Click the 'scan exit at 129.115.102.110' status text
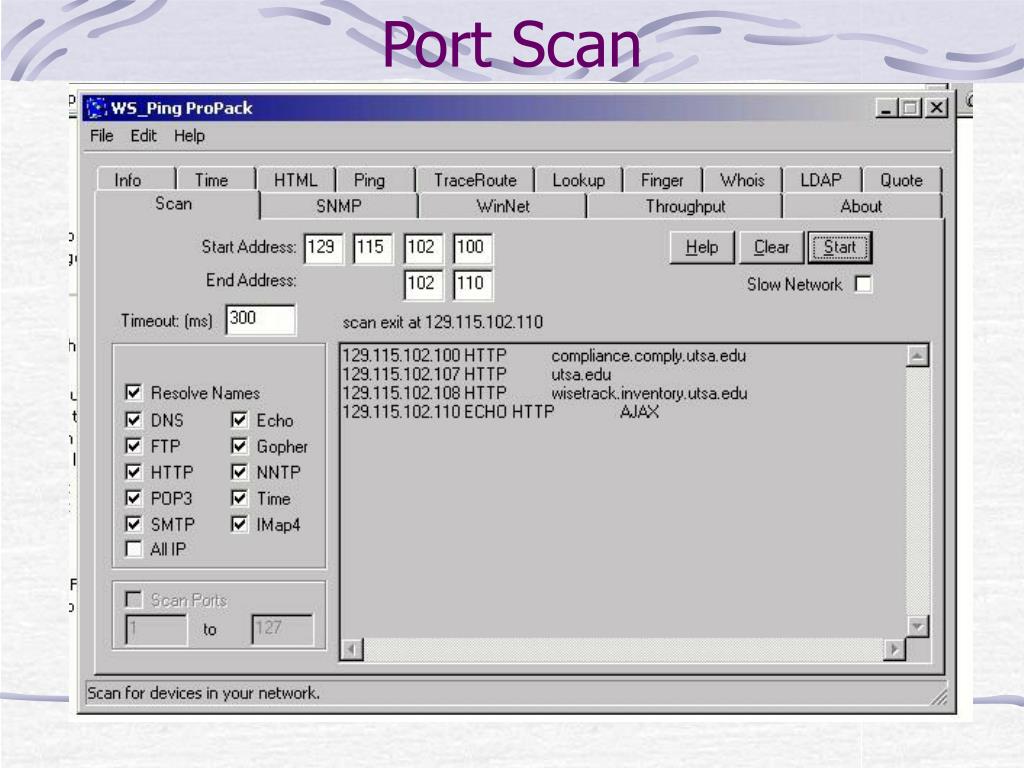The height and width of the screenshot is (768, 1024). pos(443,322)
